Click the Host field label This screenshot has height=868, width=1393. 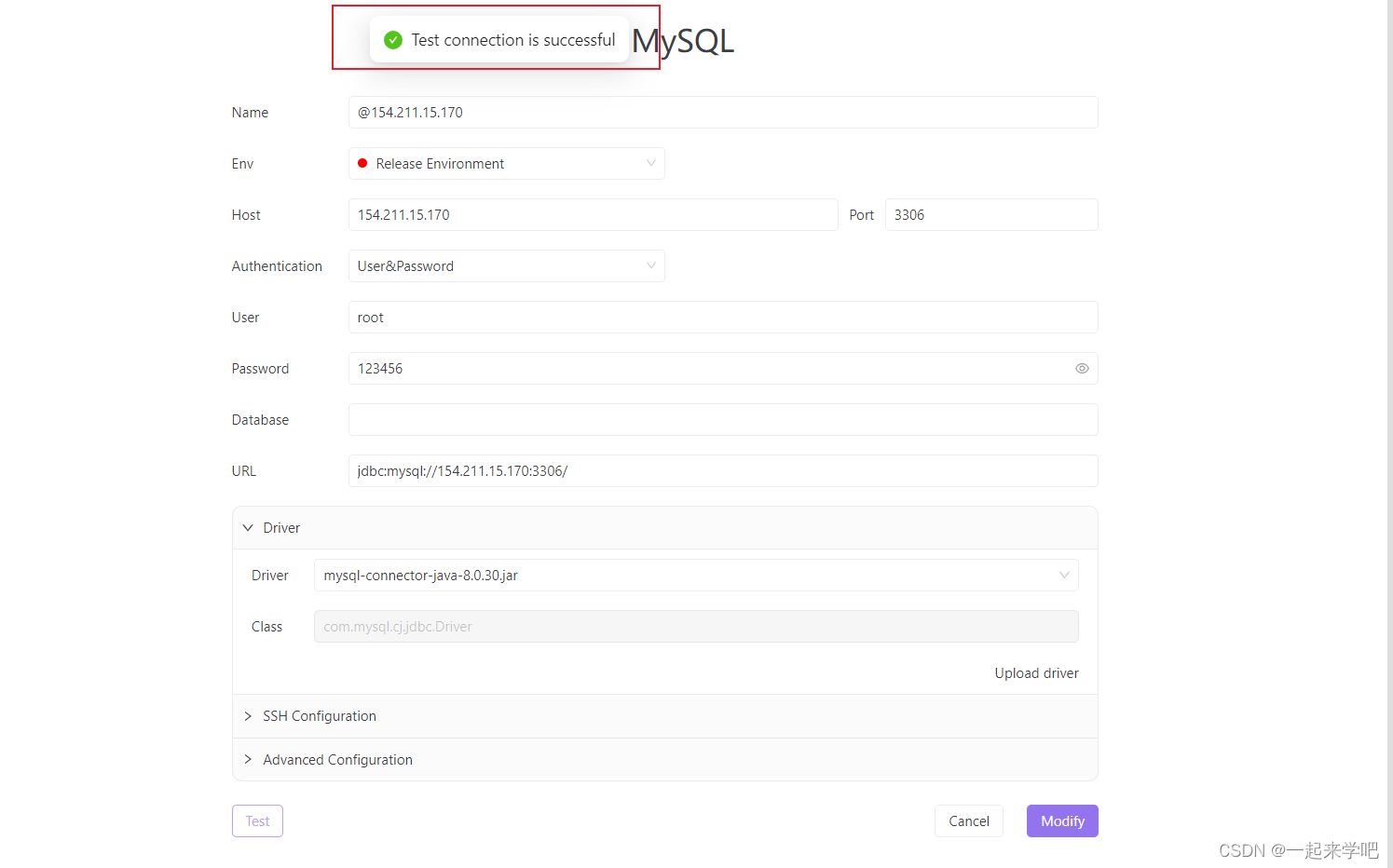[246, 215]
